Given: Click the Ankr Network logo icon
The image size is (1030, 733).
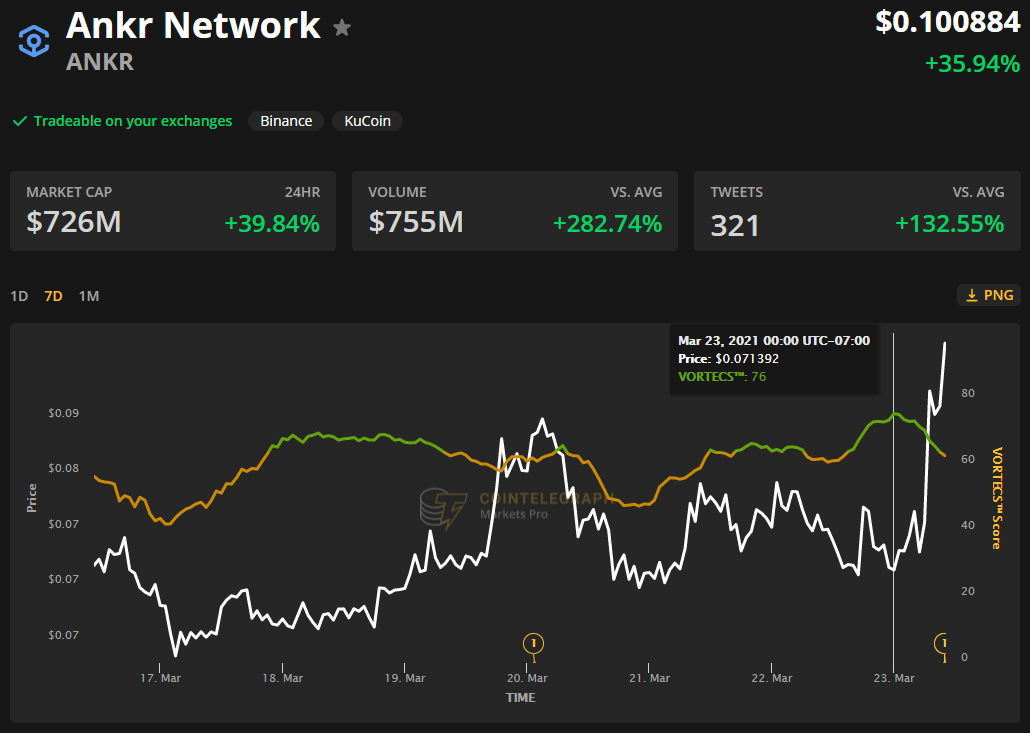Looking at the screenshot, I should coord(34,41).
